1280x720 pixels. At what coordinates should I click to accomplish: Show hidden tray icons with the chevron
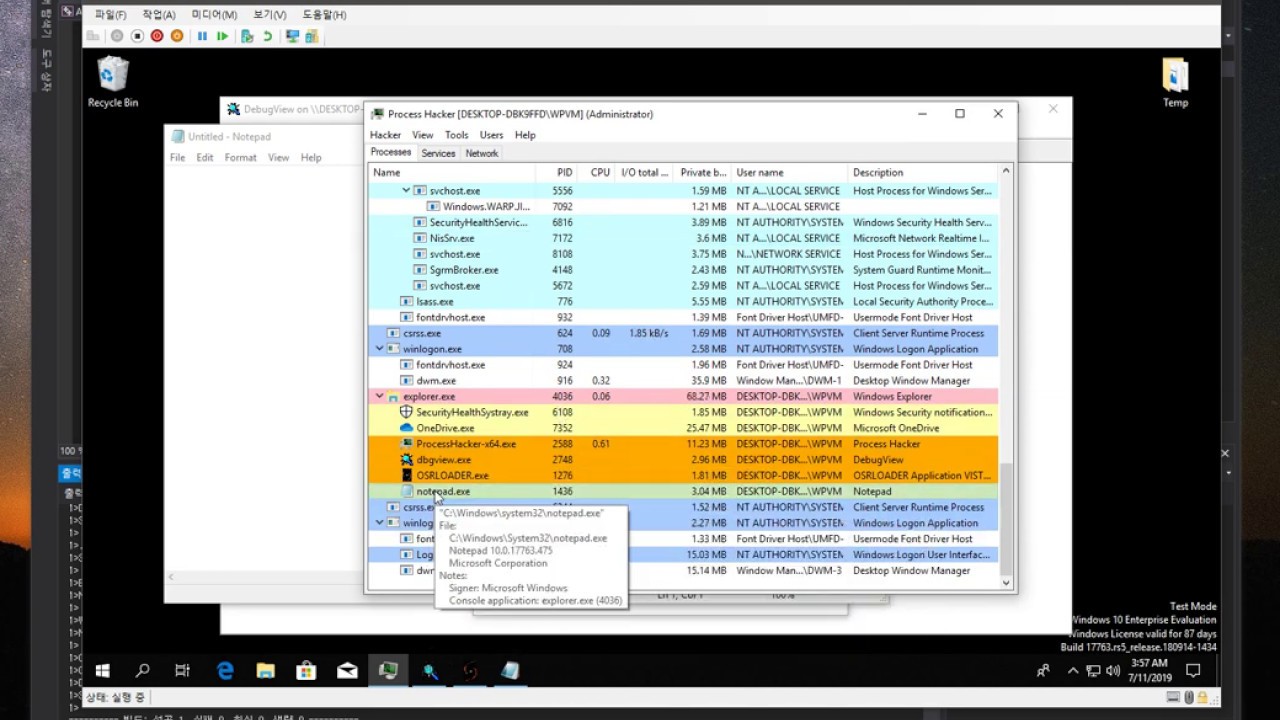[x=1073, y=671]
